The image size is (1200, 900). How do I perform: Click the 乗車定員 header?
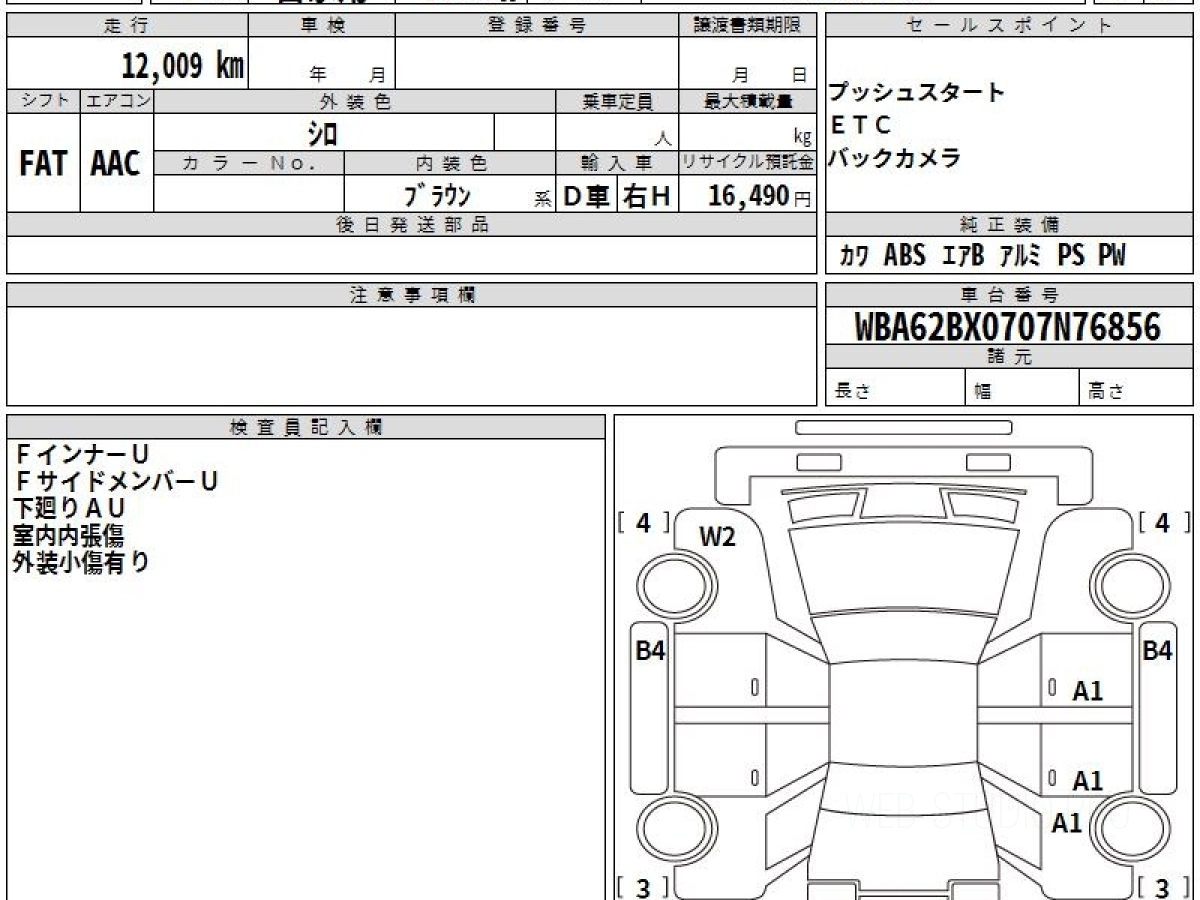pyautogui.click(x=617, y=101)
